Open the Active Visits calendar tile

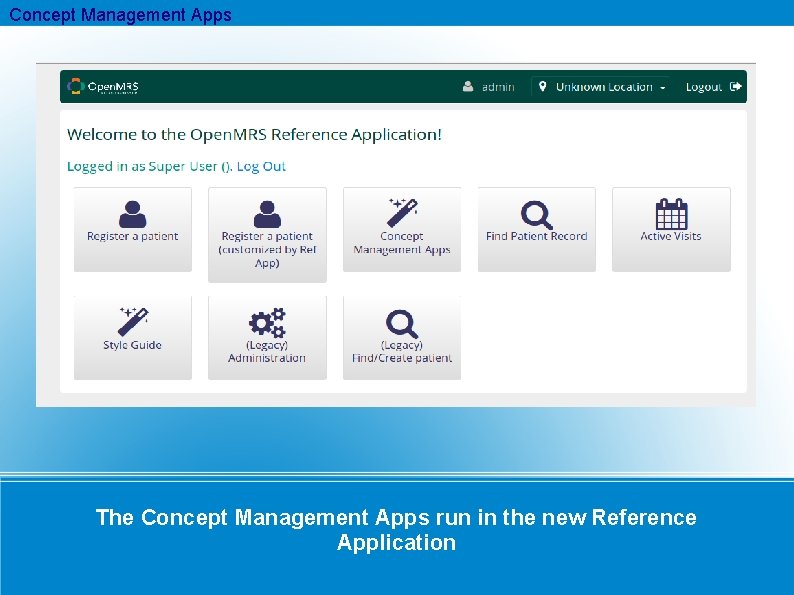coord(671,229)
